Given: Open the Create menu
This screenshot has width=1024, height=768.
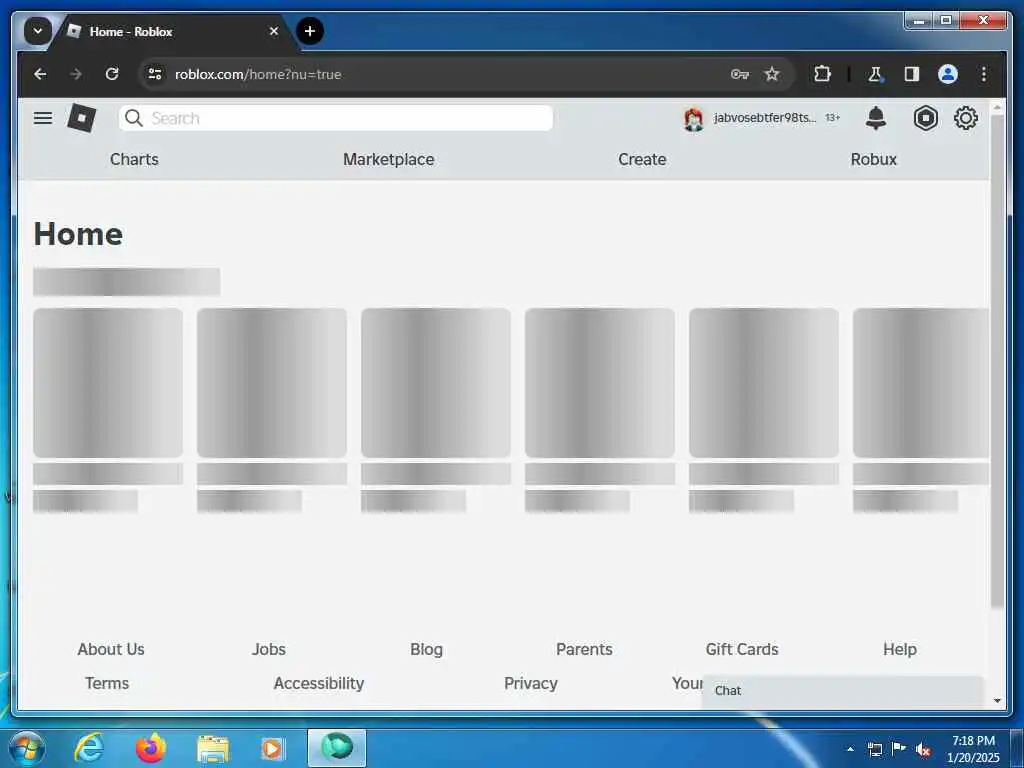Looking at the screenshot, I should (642, 159).
